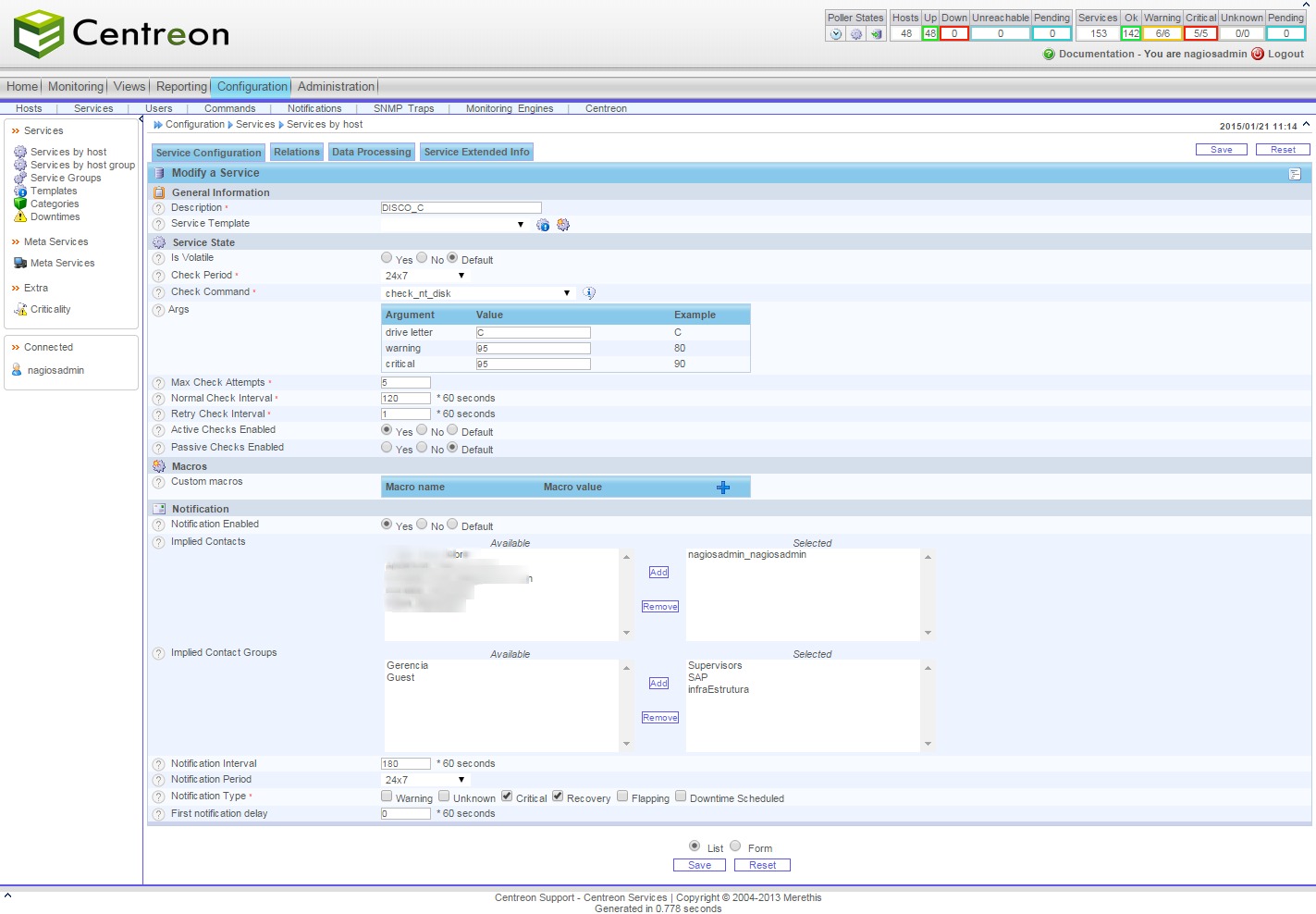Check the Downtime Scheduled checkbox
The height and width of the screenshot is (914, 1316).
(681, 797)
